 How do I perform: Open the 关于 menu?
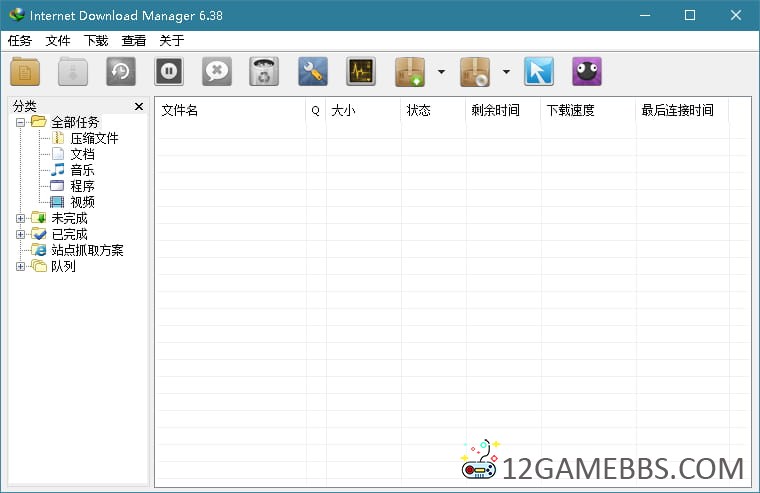(172, 41)
